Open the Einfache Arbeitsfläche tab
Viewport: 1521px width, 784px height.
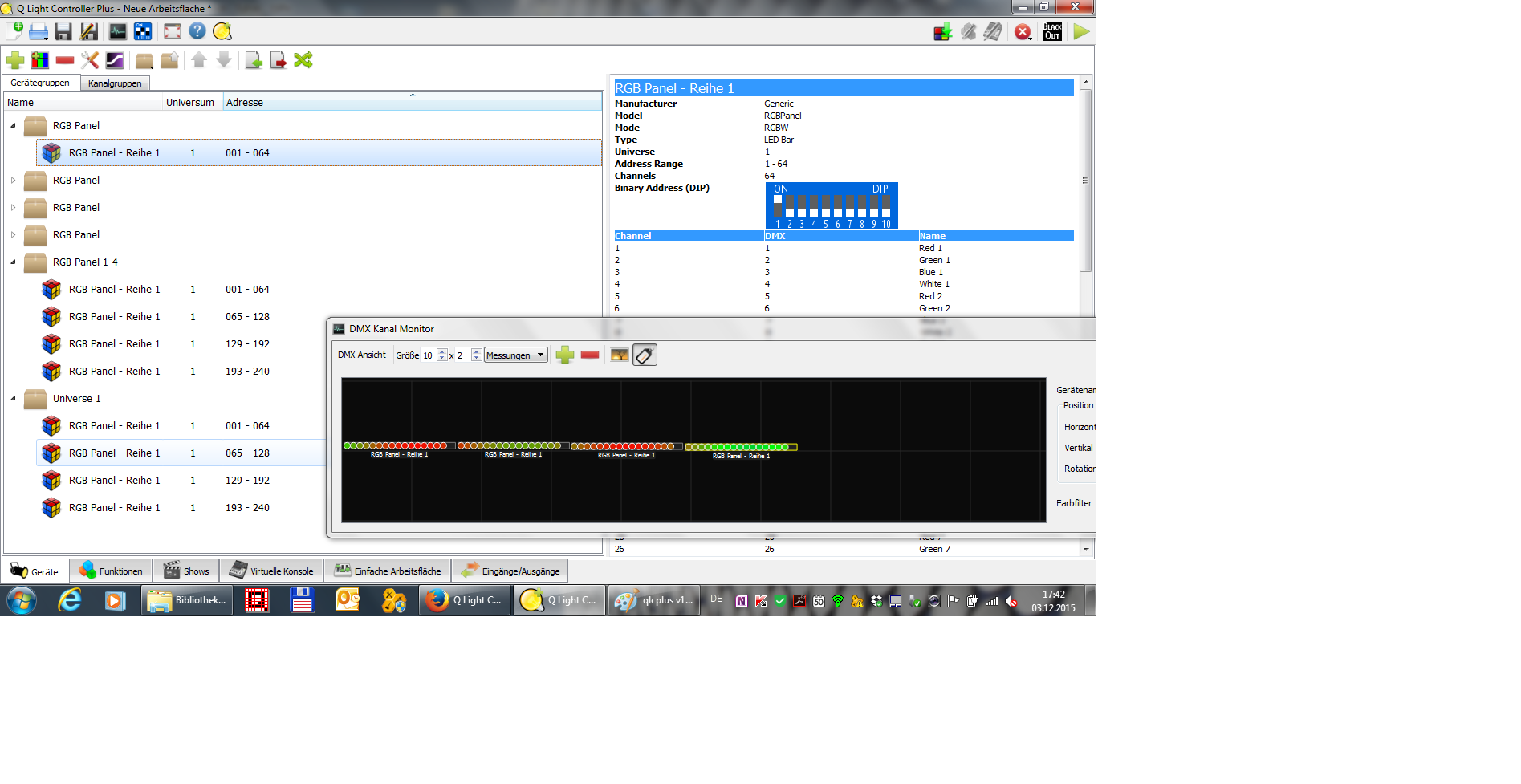(x=388, y=571)
